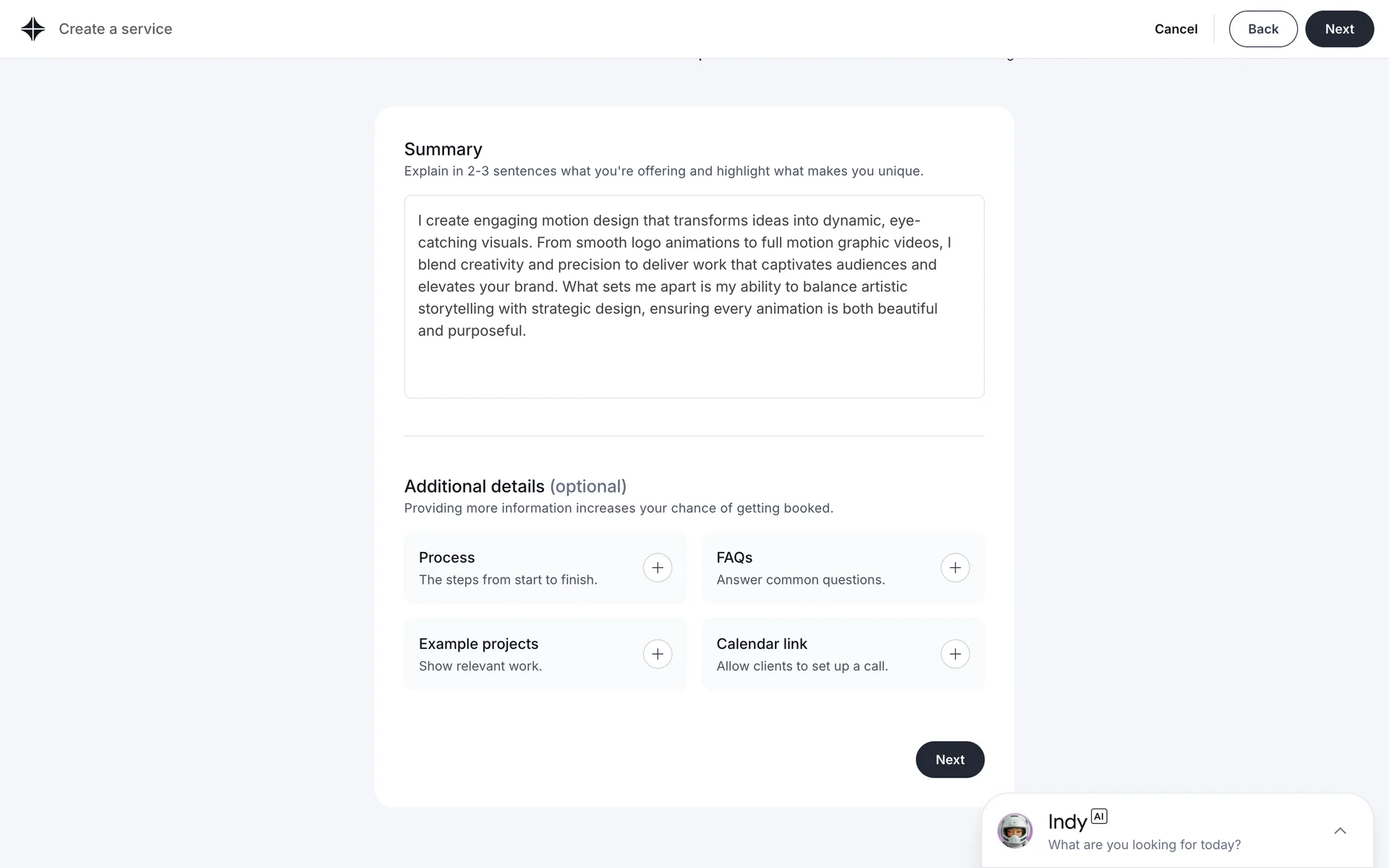
Task: Click the star logo in the header
Action: tap(33, 29)
